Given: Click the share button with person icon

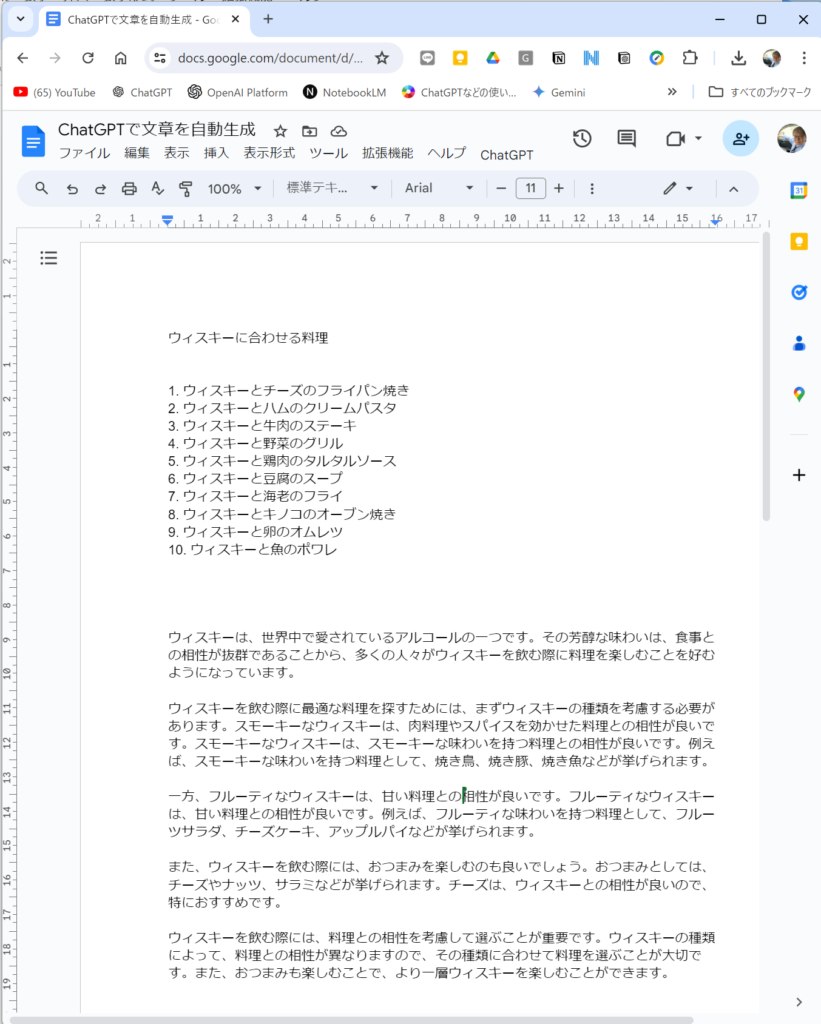Looking at the screenshot, I should (740, 139).
